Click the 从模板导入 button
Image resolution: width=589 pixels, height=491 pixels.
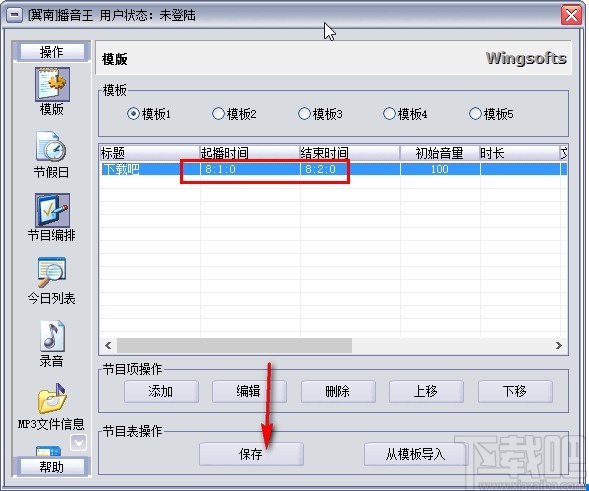point(415,454)
